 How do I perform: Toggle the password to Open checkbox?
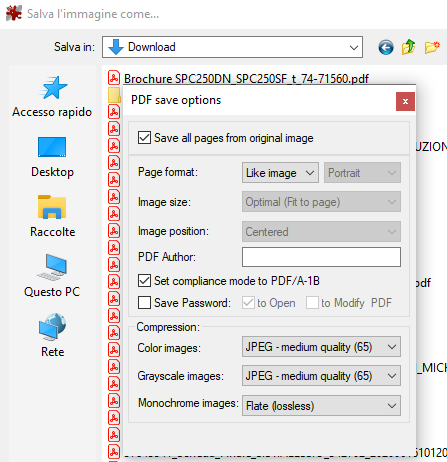click(x=248, y=303)
